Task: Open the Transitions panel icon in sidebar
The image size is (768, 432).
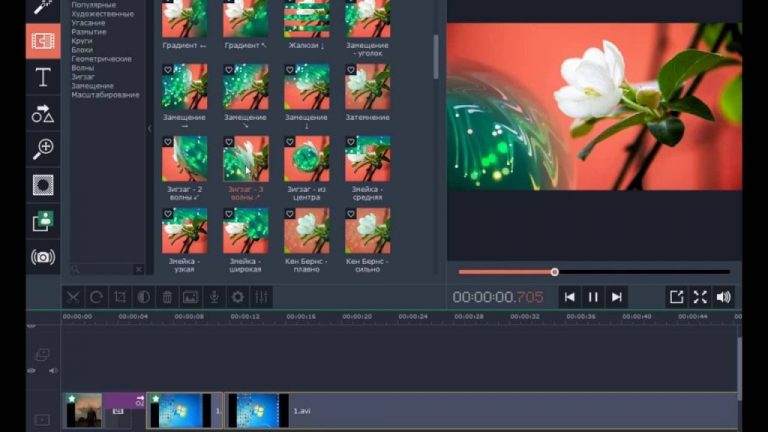Action: (43, 41)
